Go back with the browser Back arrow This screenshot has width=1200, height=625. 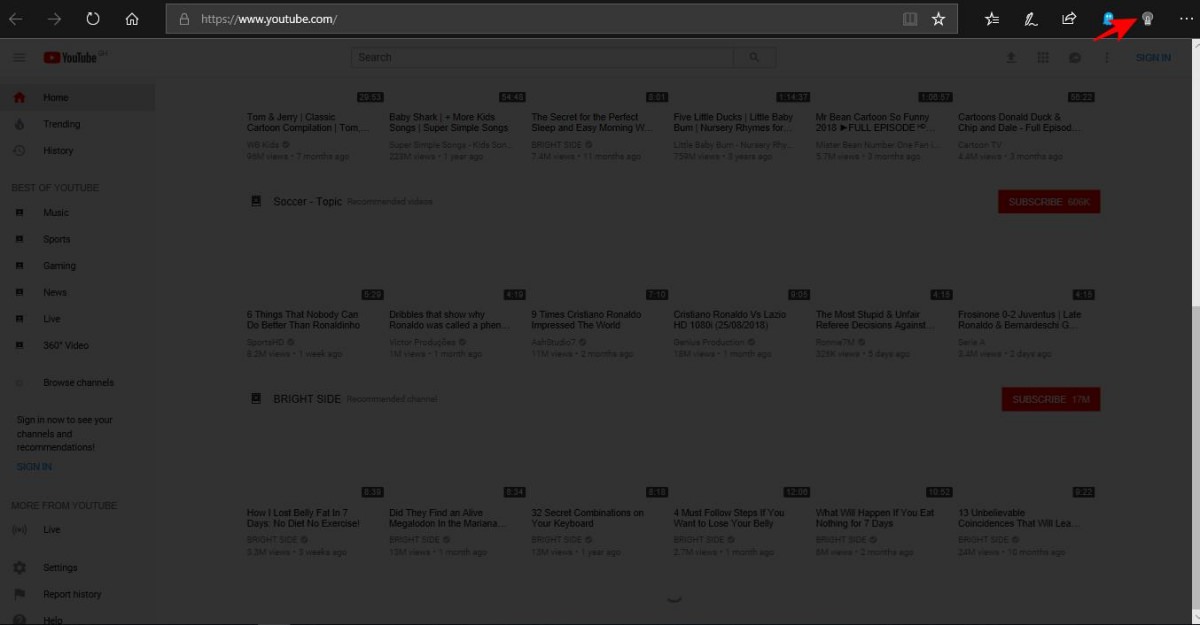click(16, 19)
